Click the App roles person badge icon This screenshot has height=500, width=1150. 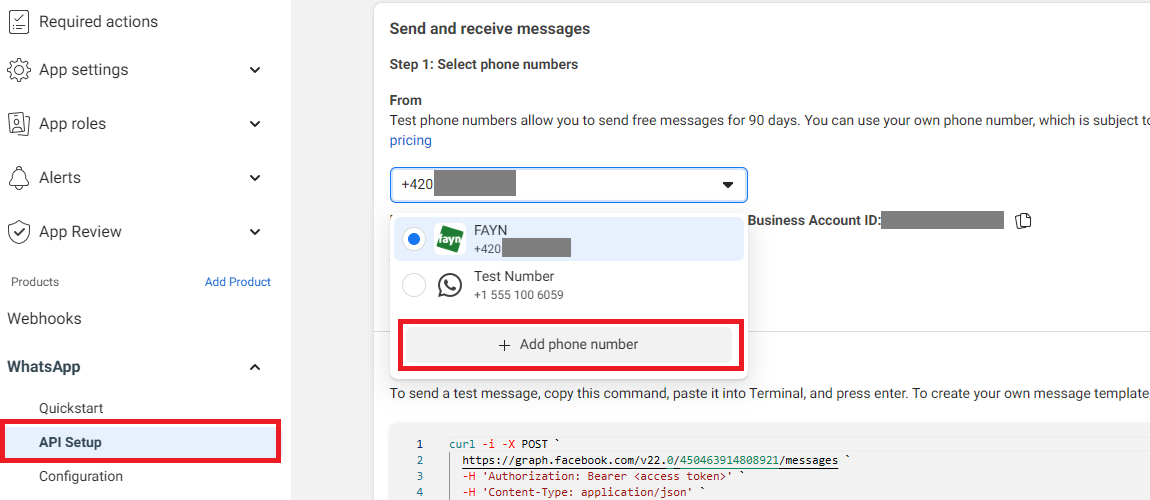click(18, 124)
